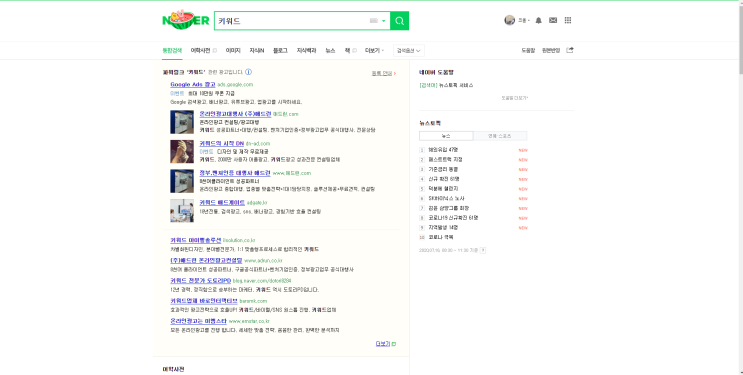Click the green magnifier search button
The height and width of the screenshot is (375, 743).
(x=399, y=21)
